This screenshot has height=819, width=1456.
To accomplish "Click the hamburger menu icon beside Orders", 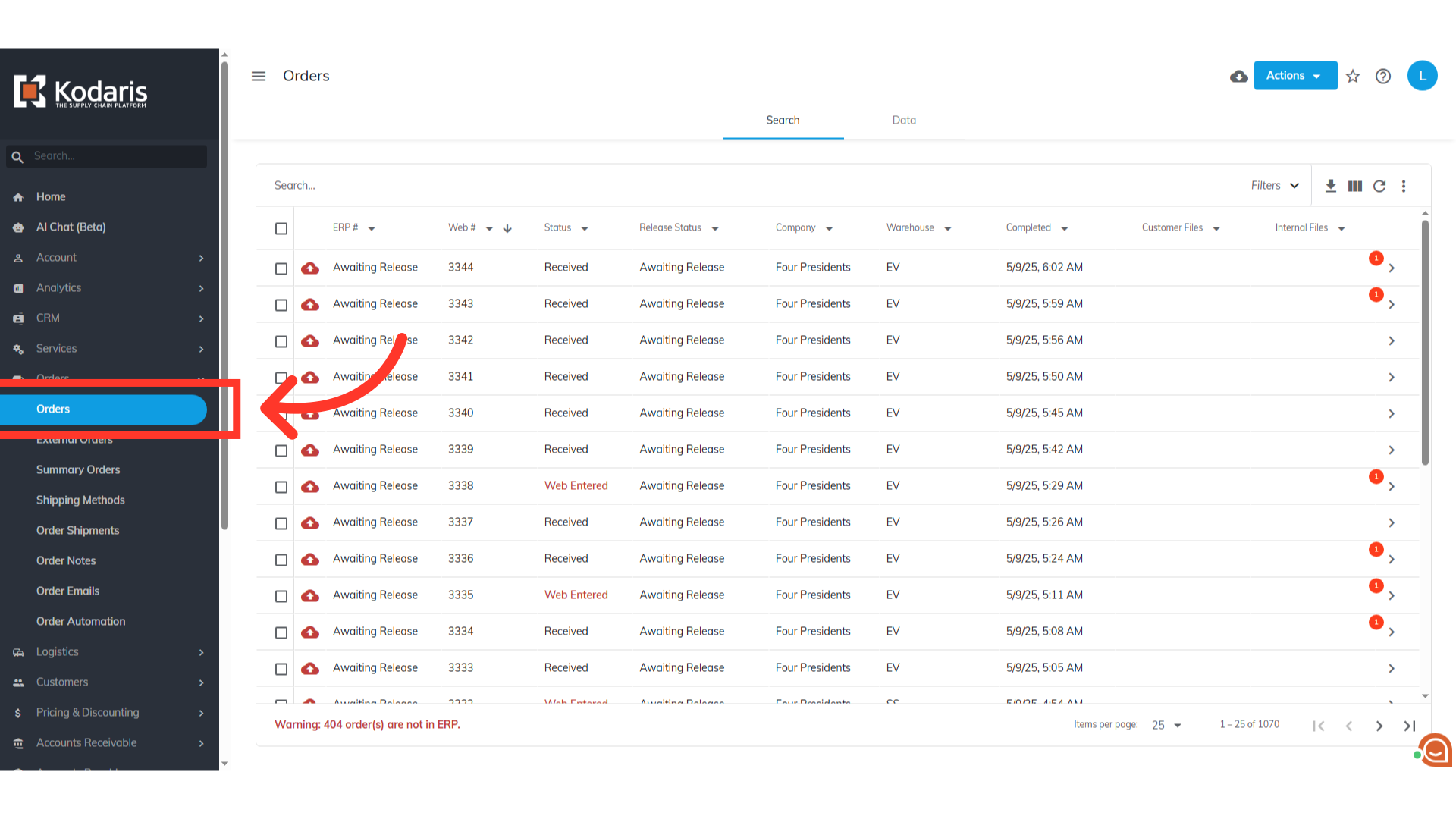I will [x=259, y=76].
